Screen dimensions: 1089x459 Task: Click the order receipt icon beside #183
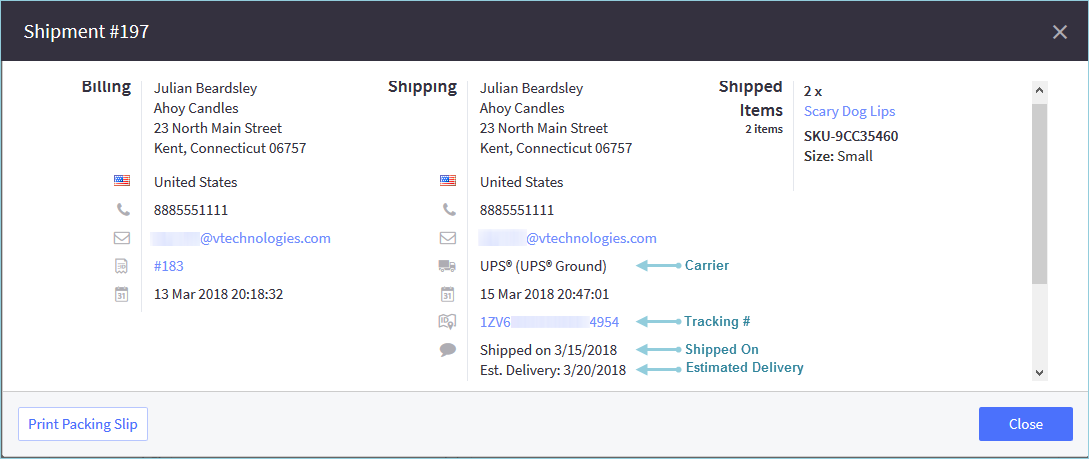(x=122, y=266)
